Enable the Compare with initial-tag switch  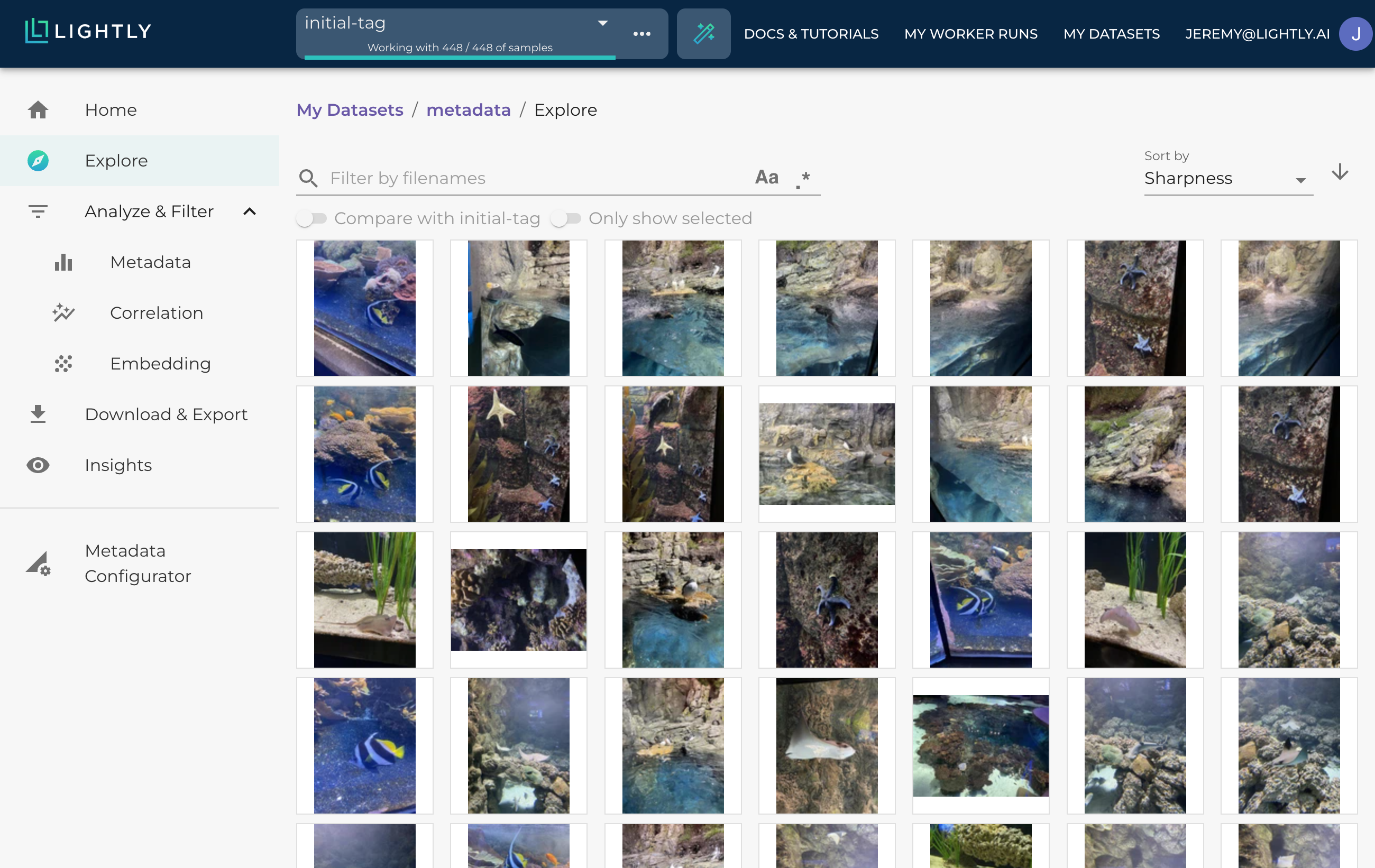[311, 218]
